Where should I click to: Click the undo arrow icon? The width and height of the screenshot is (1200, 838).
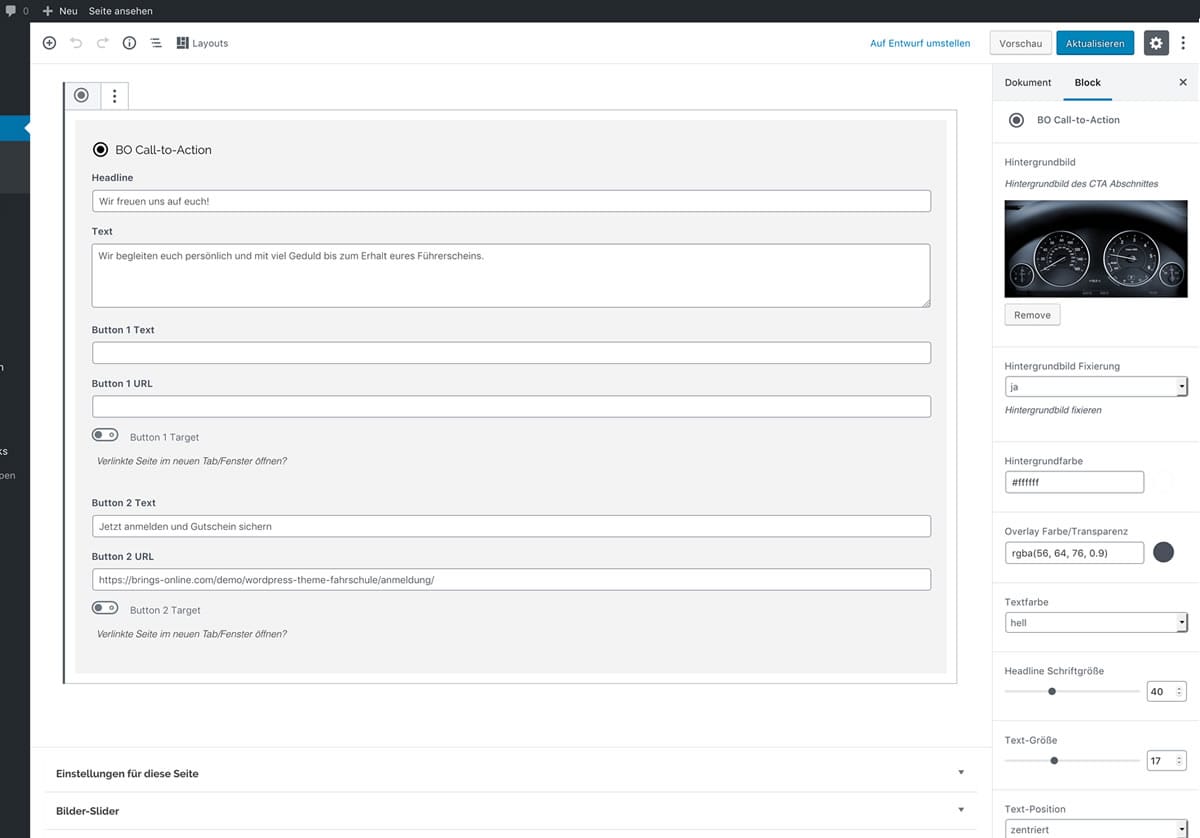pos(76,43)
